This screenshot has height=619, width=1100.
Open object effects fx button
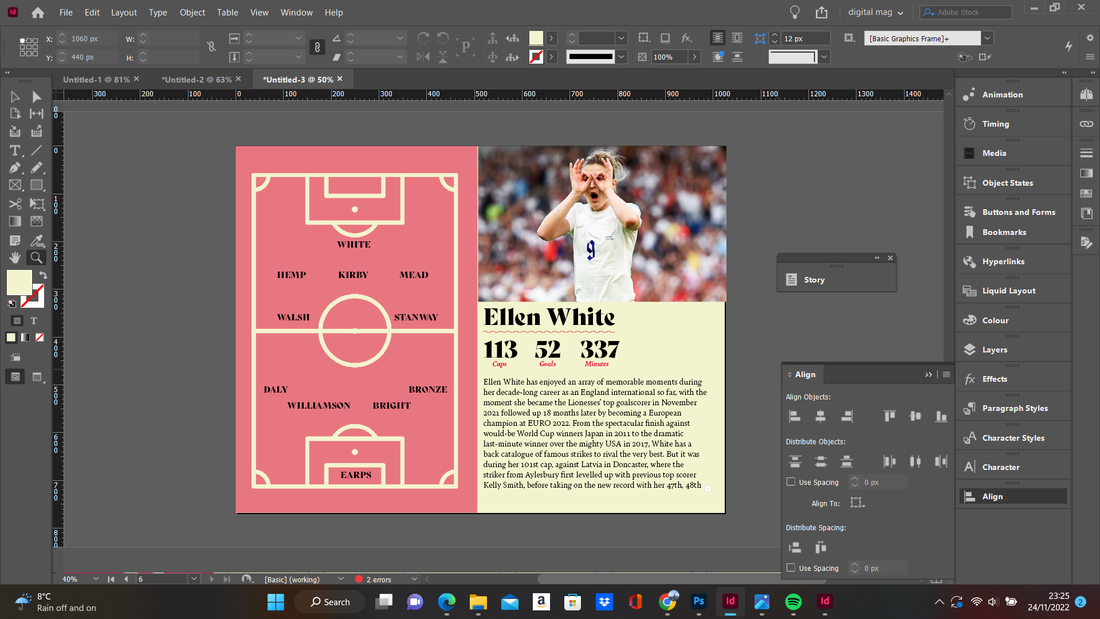(686, 38)
